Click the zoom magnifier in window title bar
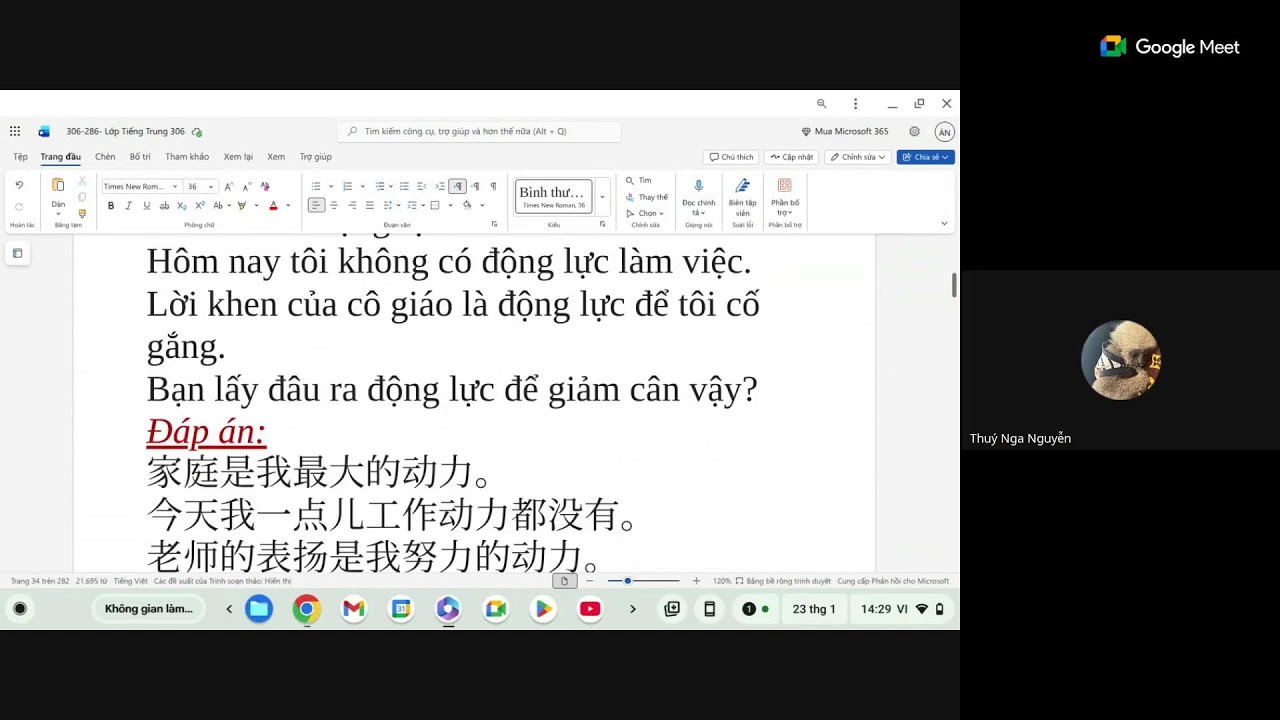Image resolution: width=1280 pixels, height=720 pixels. point(822,104)
